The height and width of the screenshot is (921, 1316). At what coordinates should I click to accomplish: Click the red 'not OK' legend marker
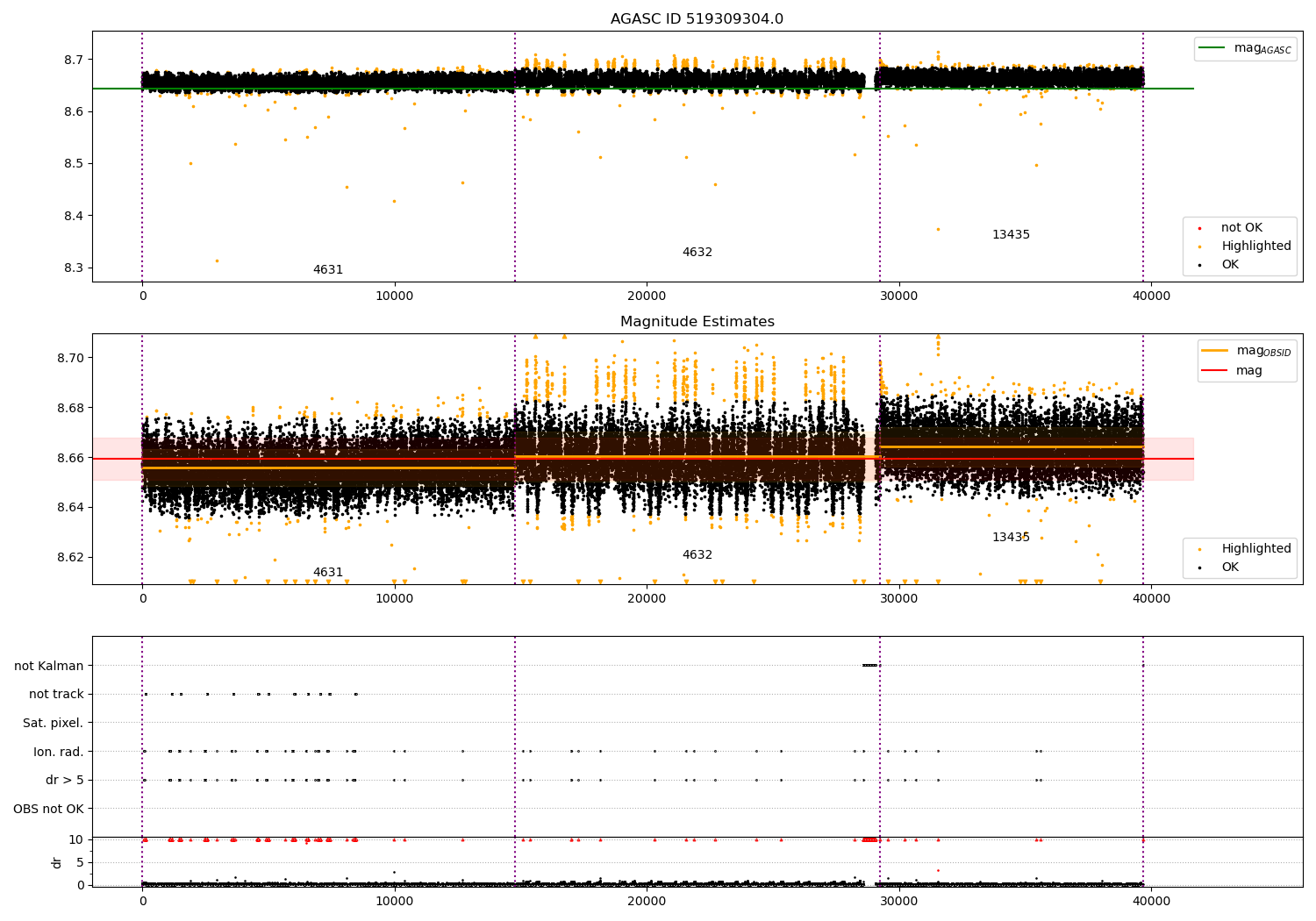(1200, 228)
